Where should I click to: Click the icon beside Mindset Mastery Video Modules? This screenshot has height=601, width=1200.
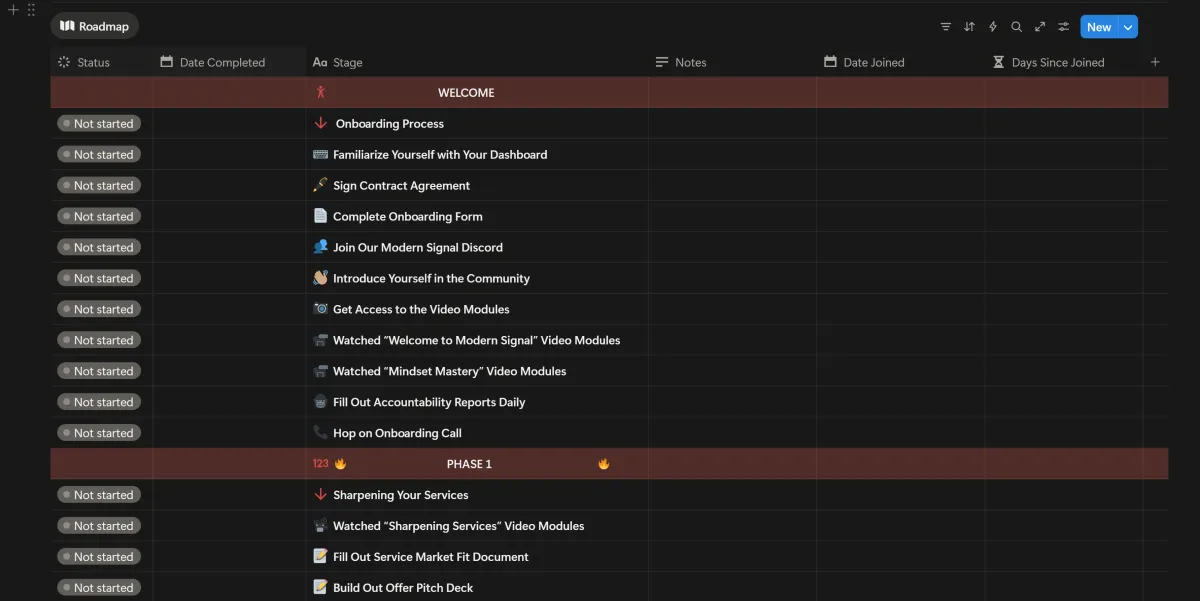pos(320,371)
